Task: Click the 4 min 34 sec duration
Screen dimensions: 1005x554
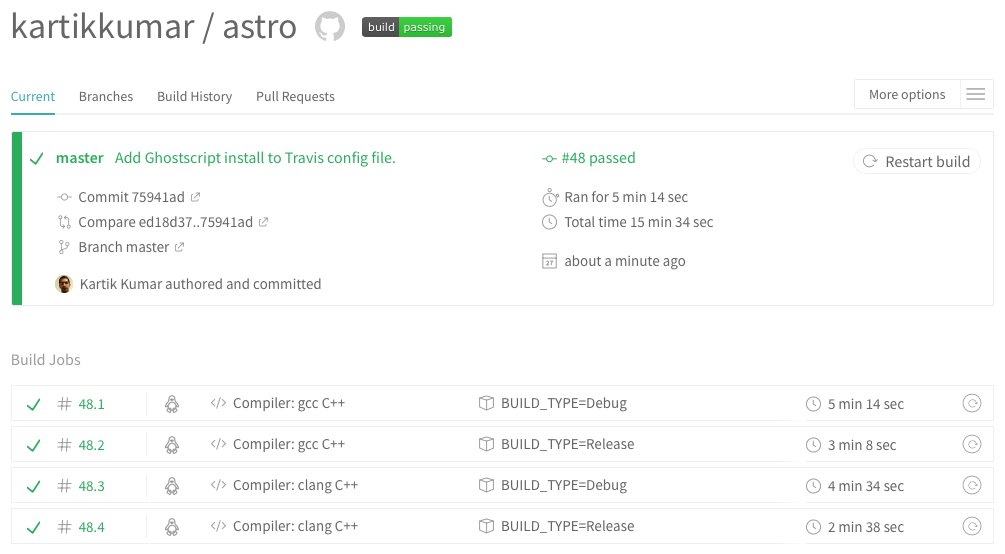Action: pyautogui.click(x=865, y=486)
